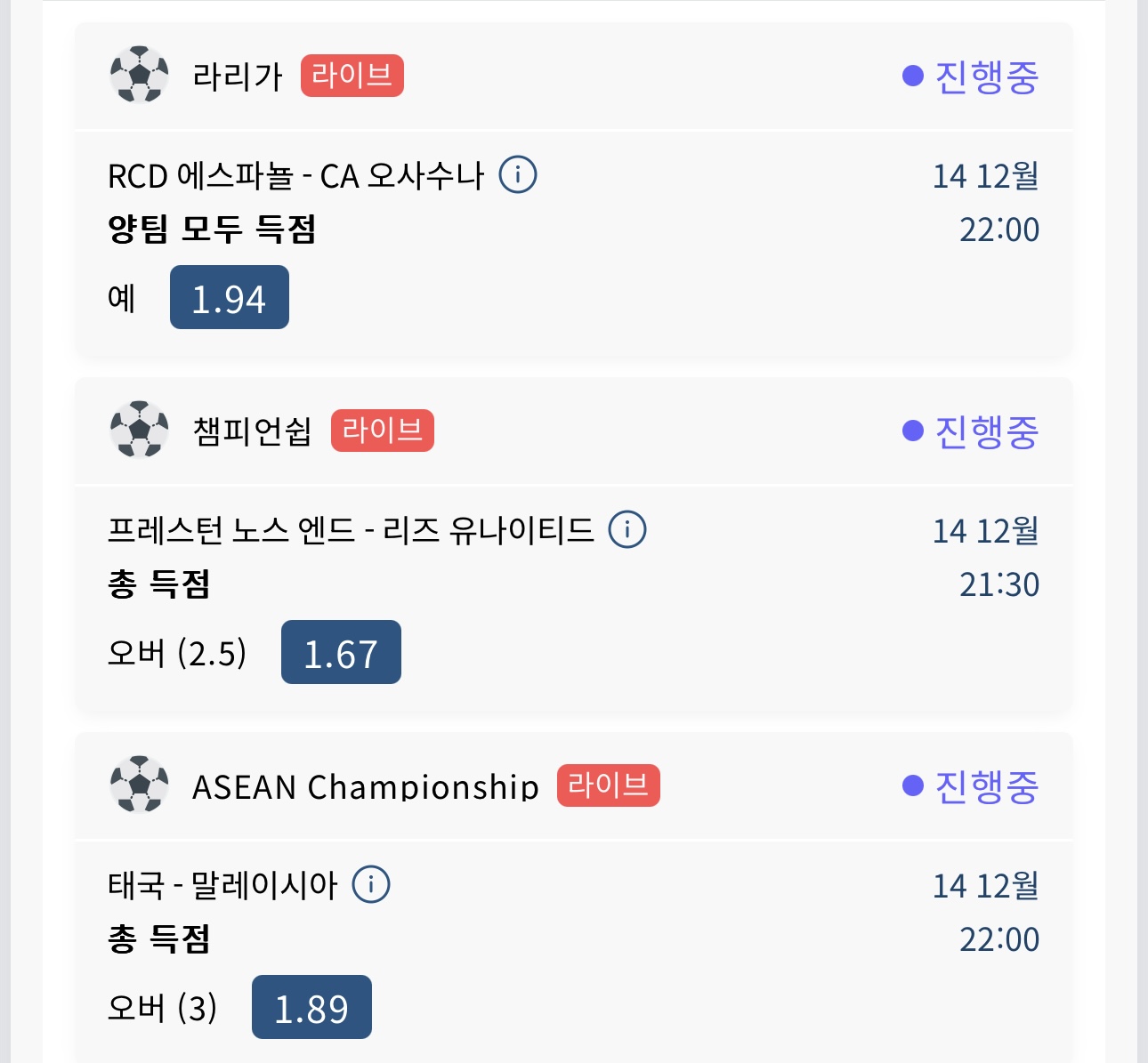Click the ASEAN Championship league name
The width and height of the screenshot is (1148, 1063).
[365, 787]
